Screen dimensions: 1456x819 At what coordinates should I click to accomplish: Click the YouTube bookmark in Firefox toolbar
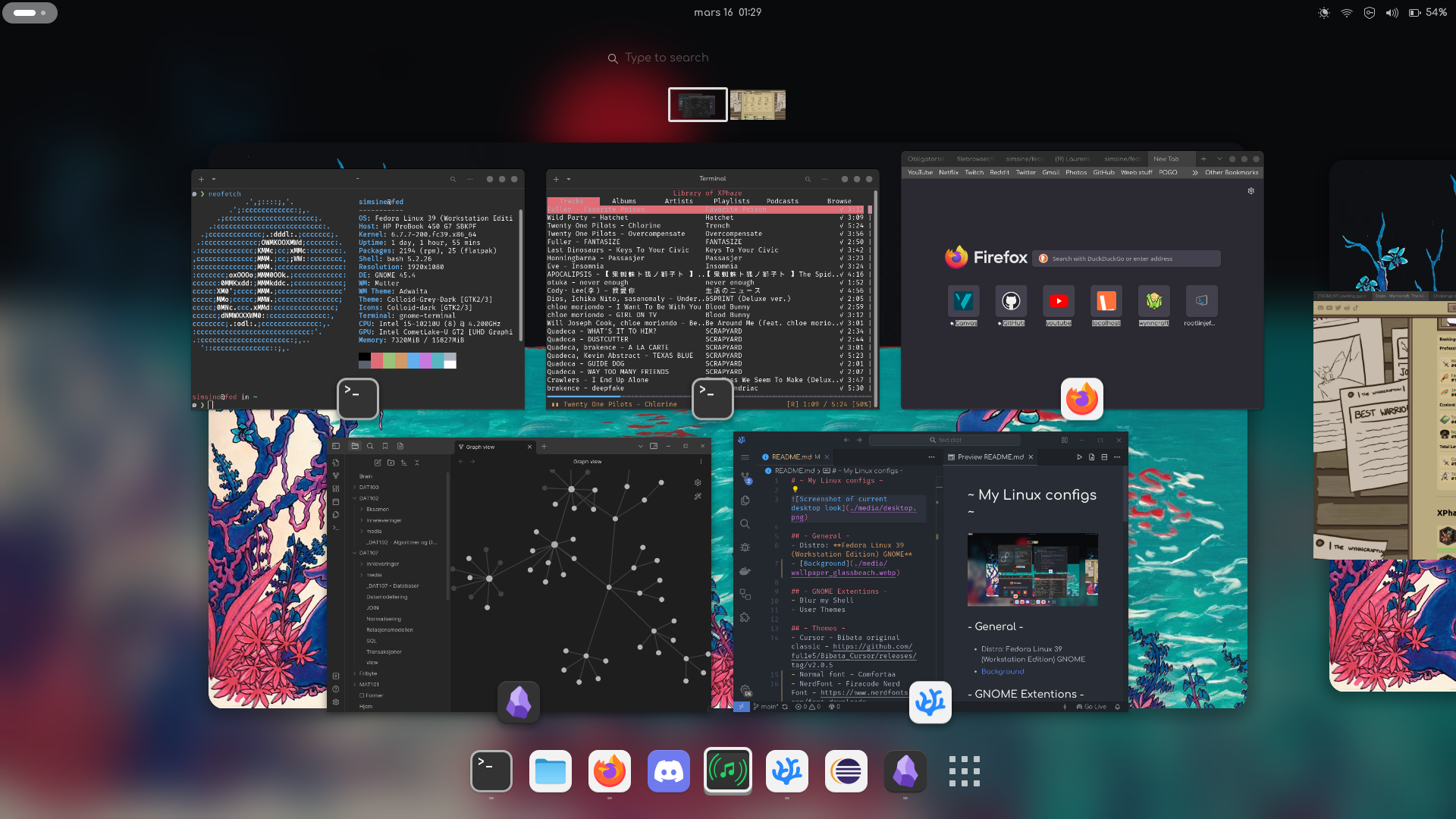pyautogui.click(x=920, y=172)
